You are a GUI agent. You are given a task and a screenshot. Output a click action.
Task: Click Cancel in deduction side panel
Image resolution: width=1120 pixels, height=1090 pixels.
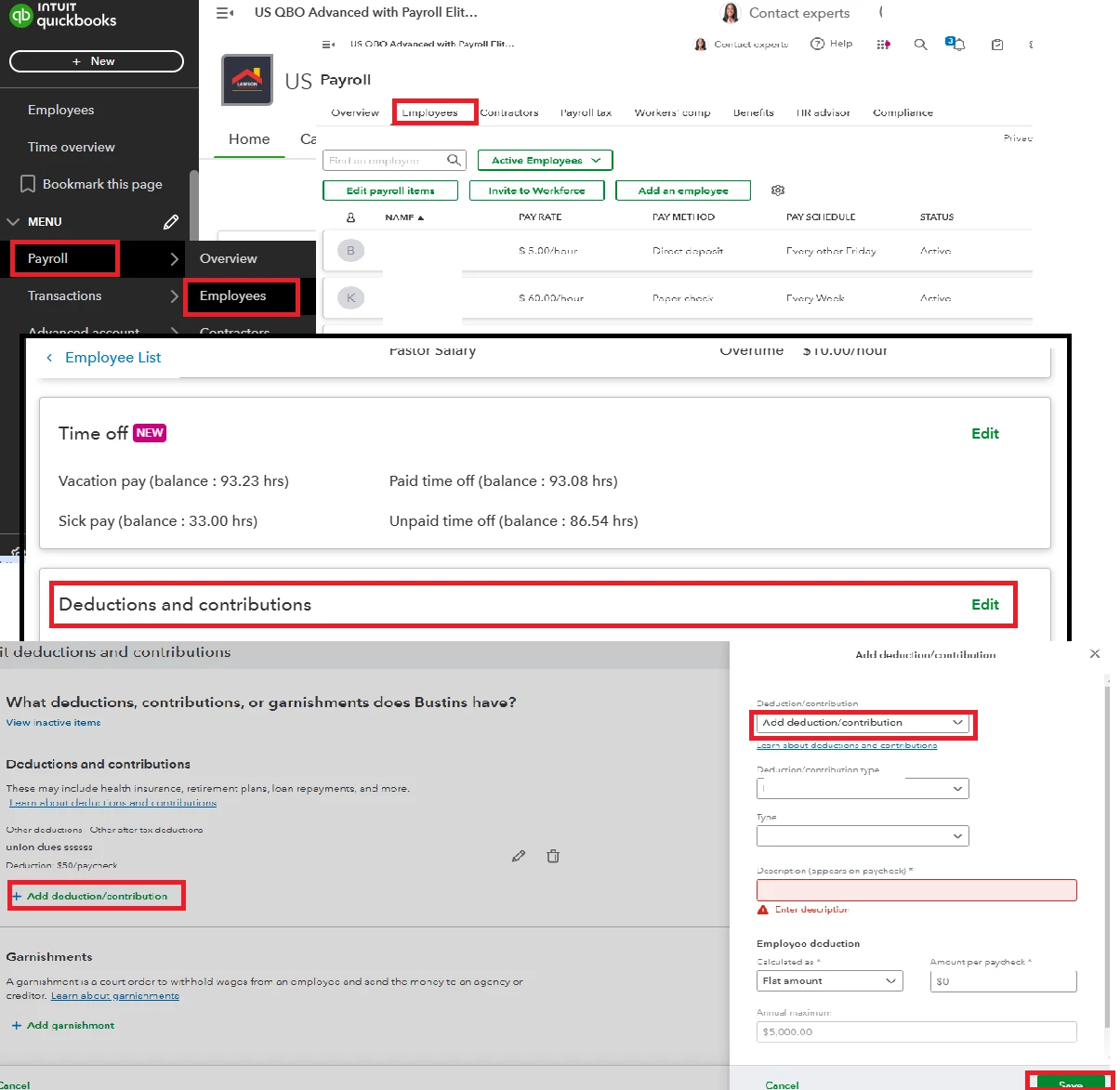point(782,1085)
